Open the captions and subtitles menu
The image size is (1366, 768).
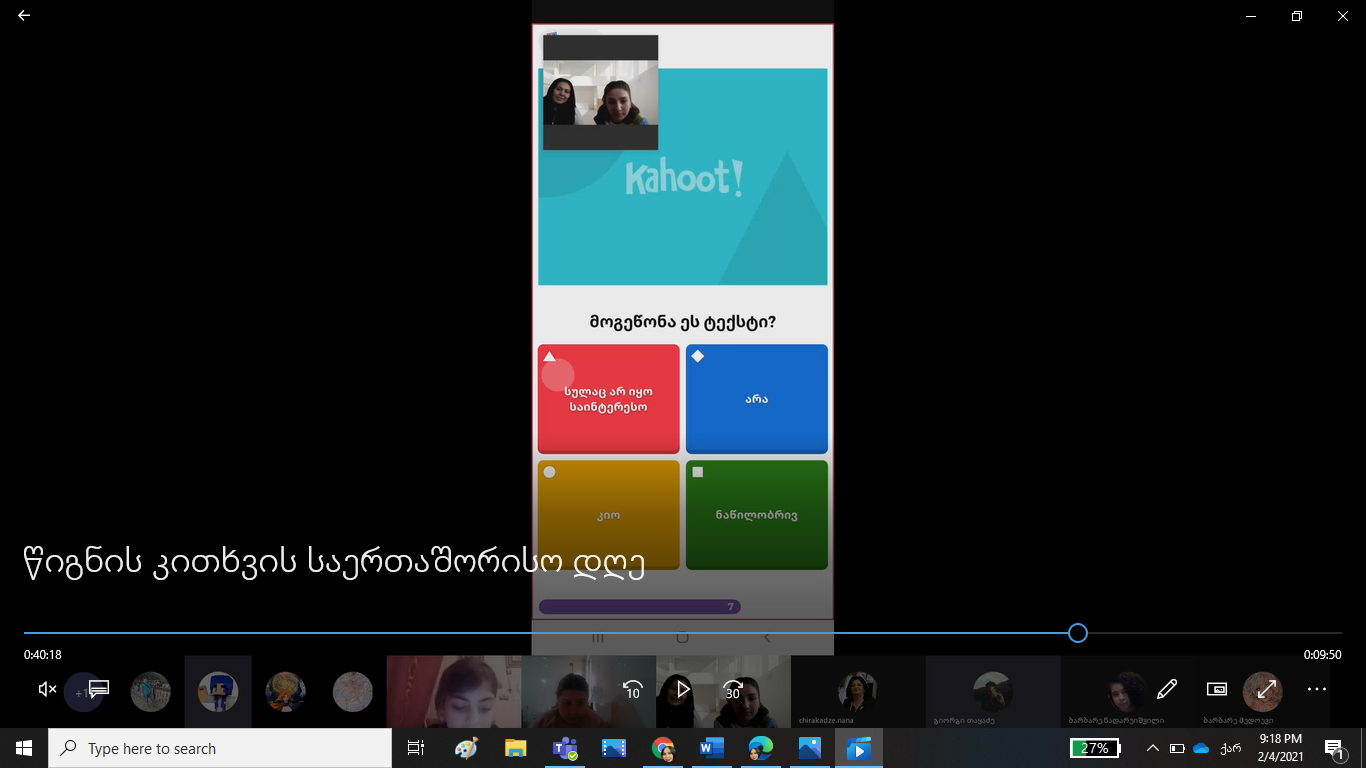(98, 689)
